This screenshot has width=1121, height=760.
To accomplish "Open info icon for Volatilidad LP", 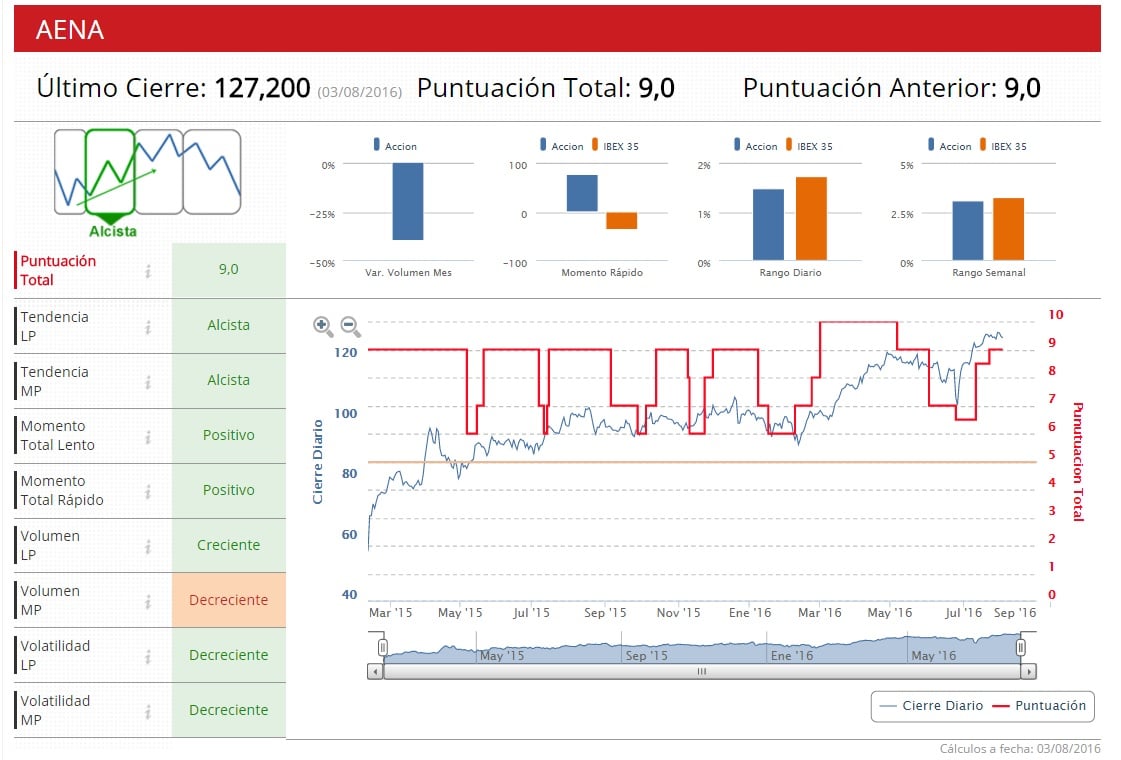I will click(148, 656).
